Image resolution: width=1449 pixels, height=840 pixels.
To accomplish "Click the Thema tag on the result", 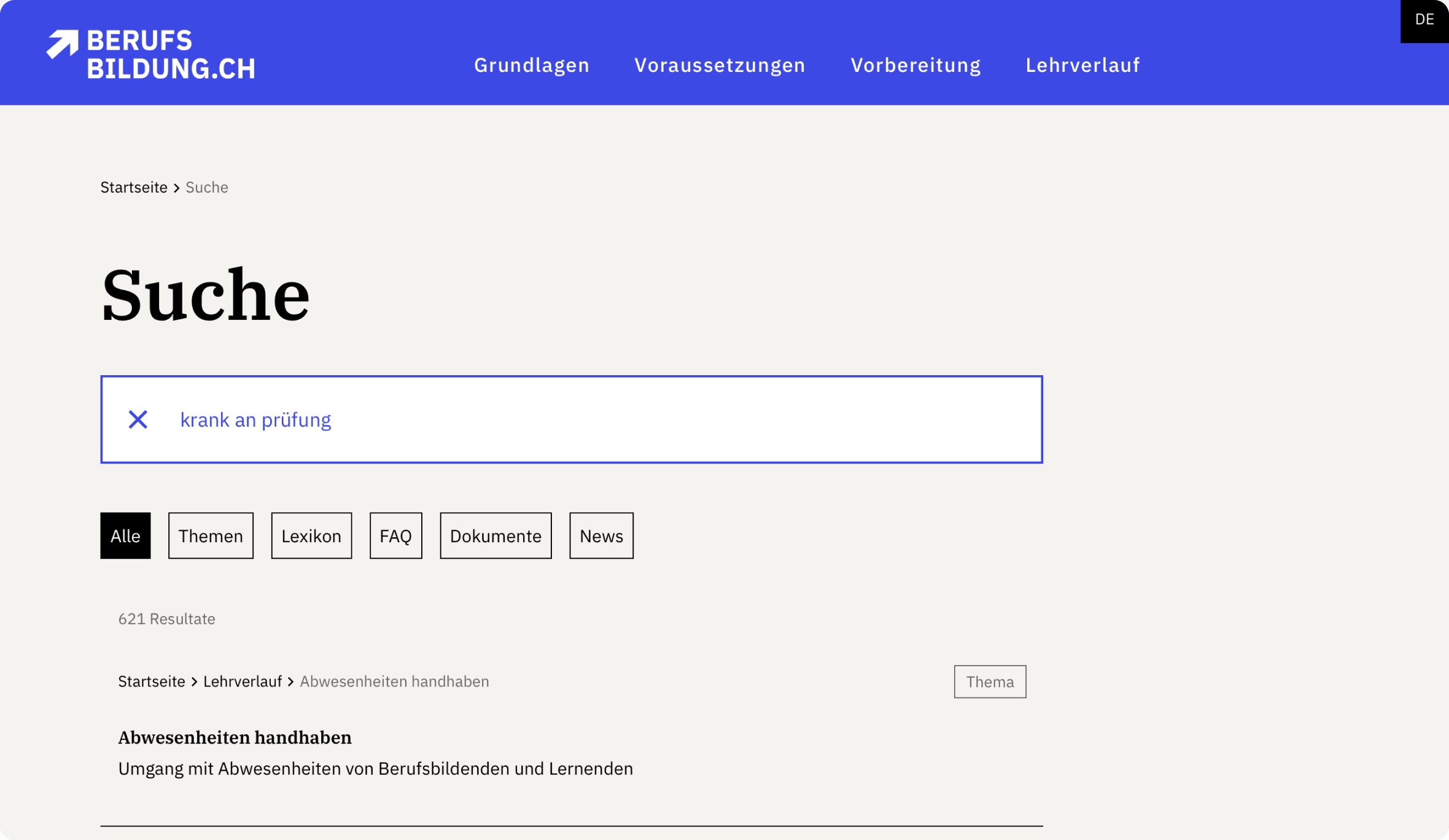I will (x=989, y=682).
